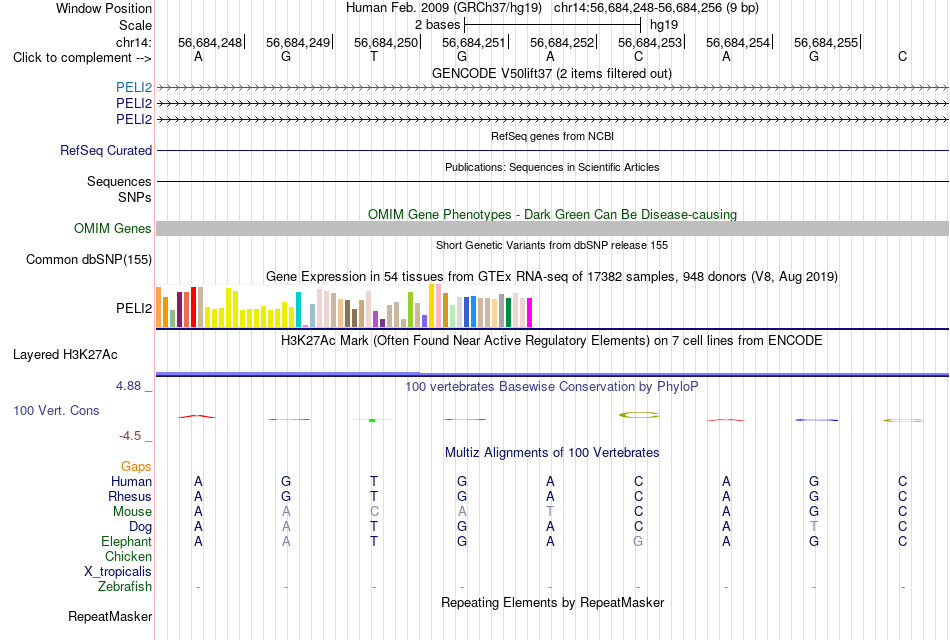Open the GENCODE V50lift37 track title
This screenshot has width=950, height=640.
[x=552, y=73]
